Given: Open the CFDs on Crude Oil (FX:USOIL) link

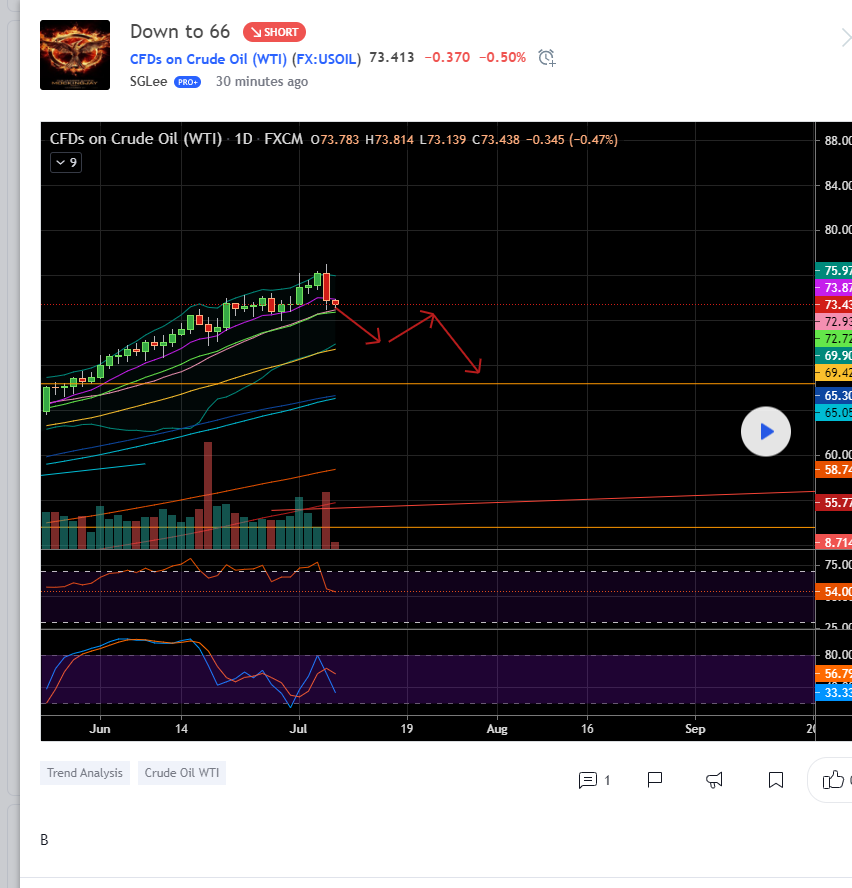Looking at the screenshot, I should [245, 58].
